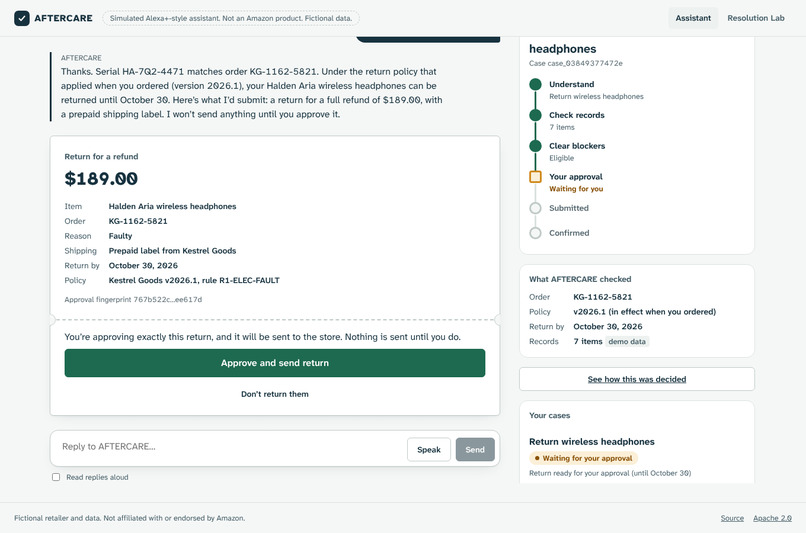Open the Source link in the footer
The width and height of the screenshot is (806, 533).
pos(732,518)
